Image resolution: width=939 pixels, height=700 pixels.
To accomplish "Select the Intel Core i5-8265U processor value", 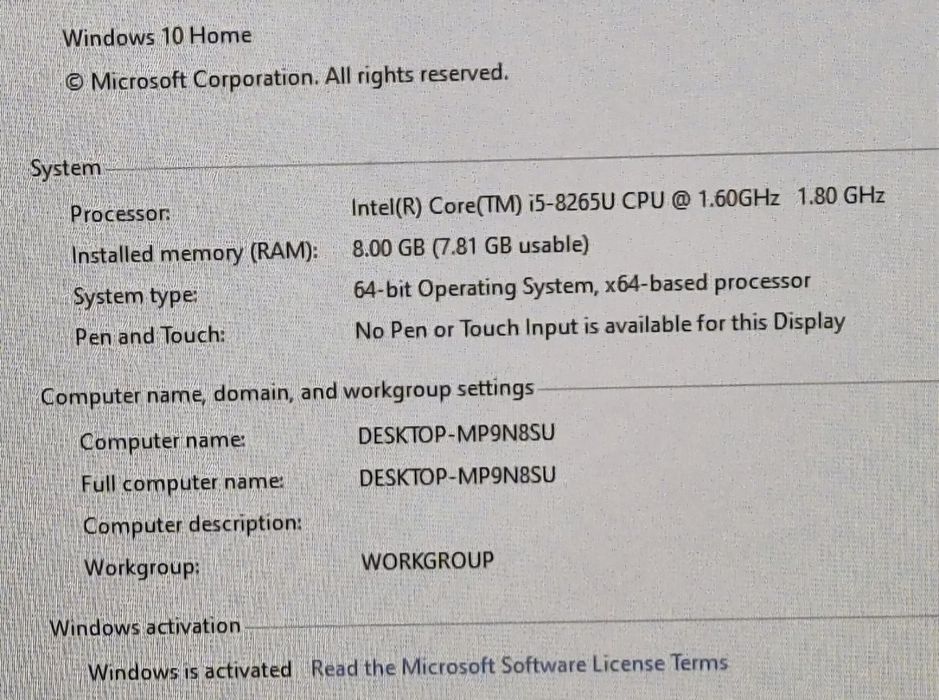I will pyautogui.click(x=617, y=201).
